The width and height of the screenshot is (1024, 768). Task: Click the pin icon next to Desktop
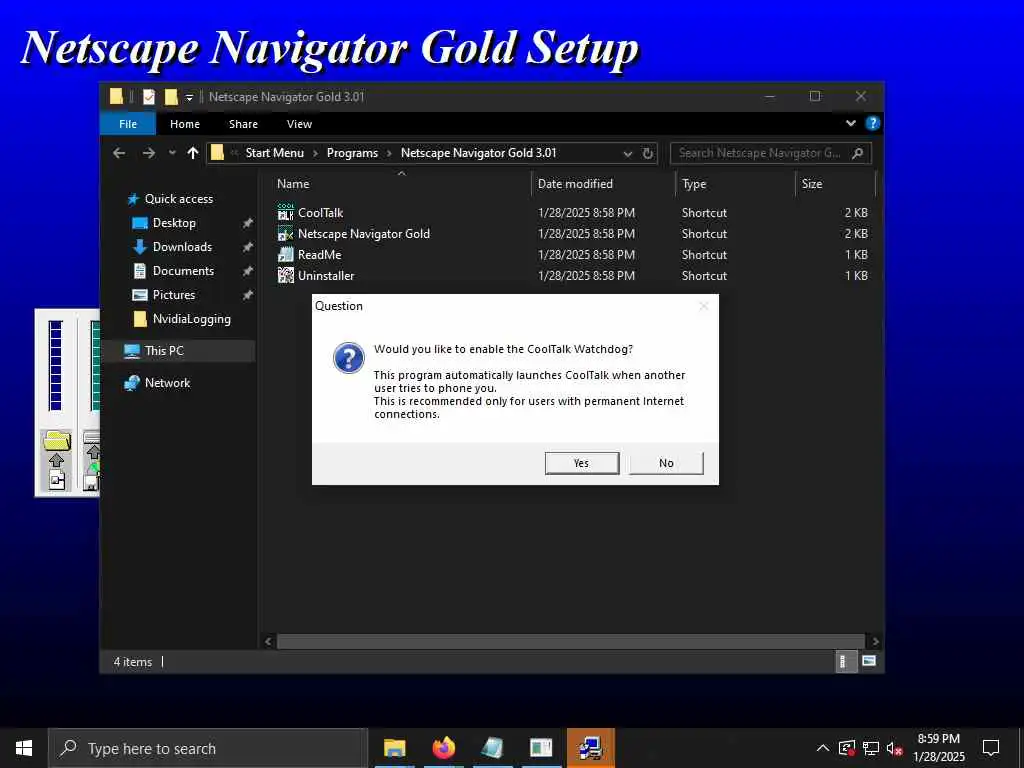pos(248,223)
